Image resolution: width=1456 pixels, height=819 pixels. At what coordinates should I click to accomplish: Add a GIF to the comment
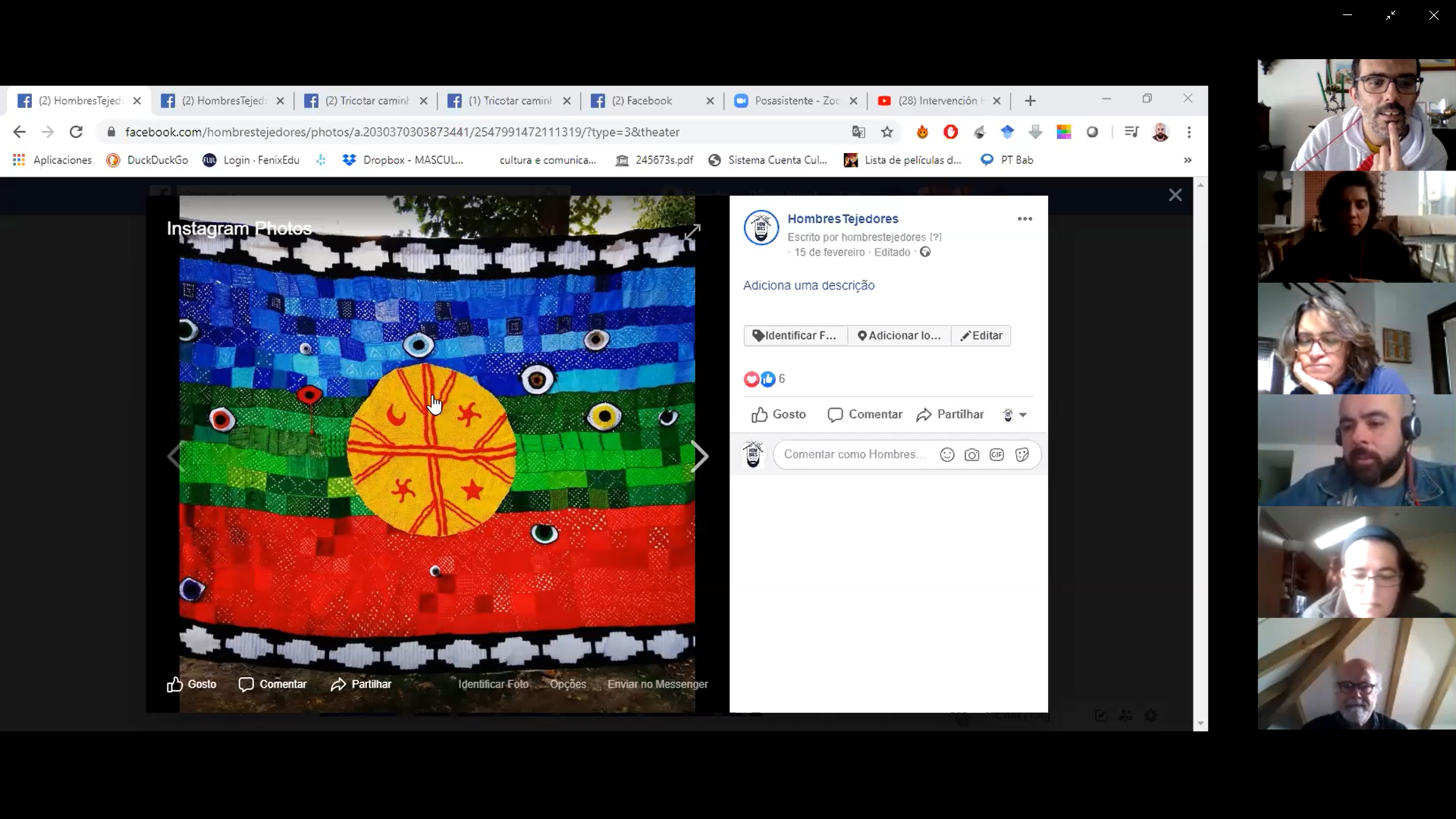pos(996,455)
